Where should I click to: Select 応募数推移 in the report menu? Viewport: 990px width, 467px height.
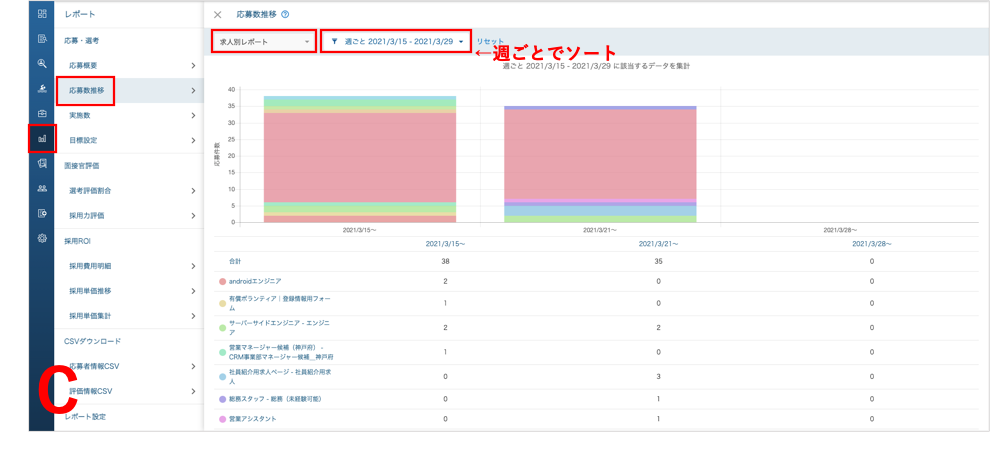pyautogui.click(x=129, y=91)
